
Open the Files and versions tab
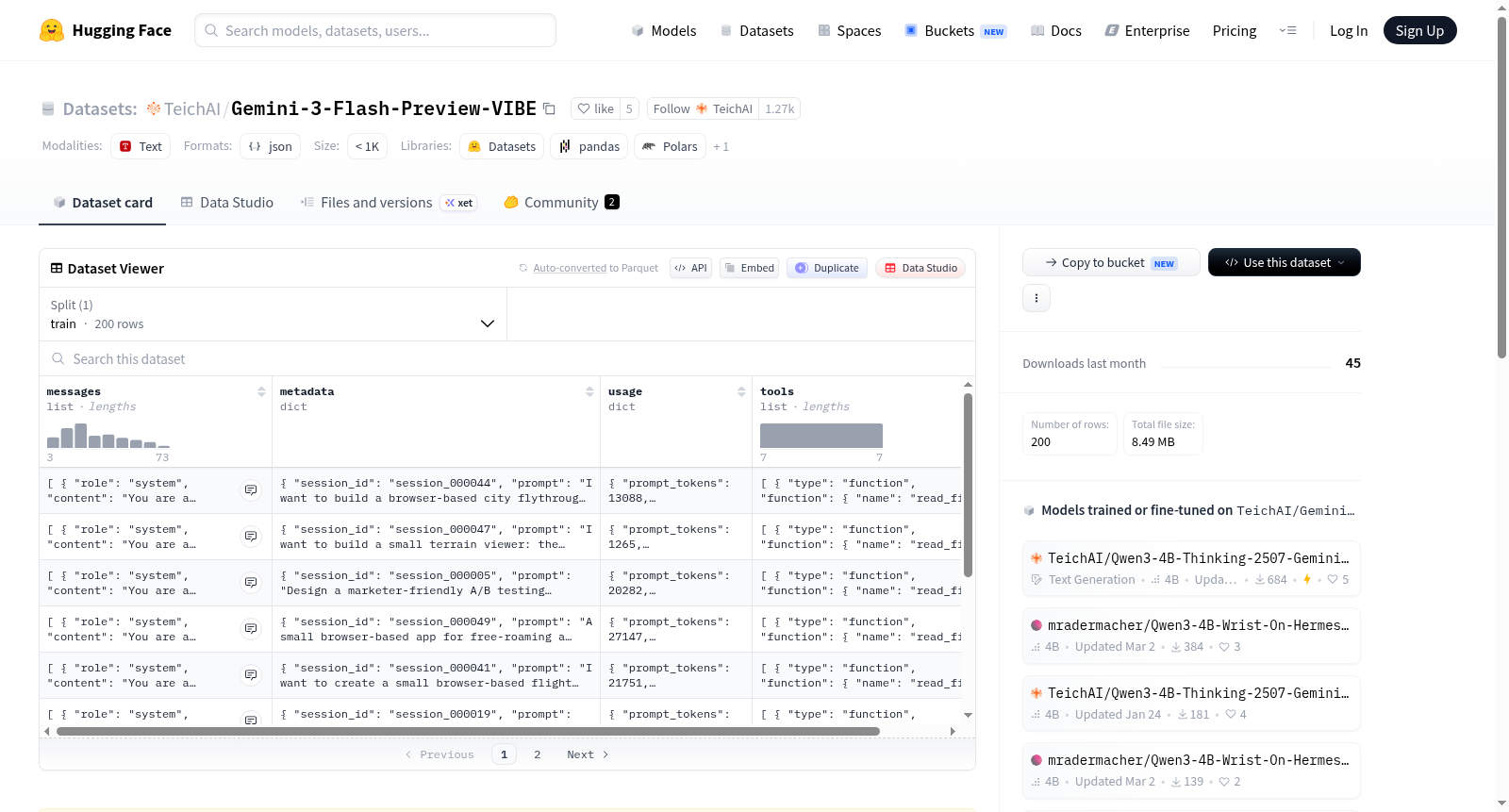(388, 202)
